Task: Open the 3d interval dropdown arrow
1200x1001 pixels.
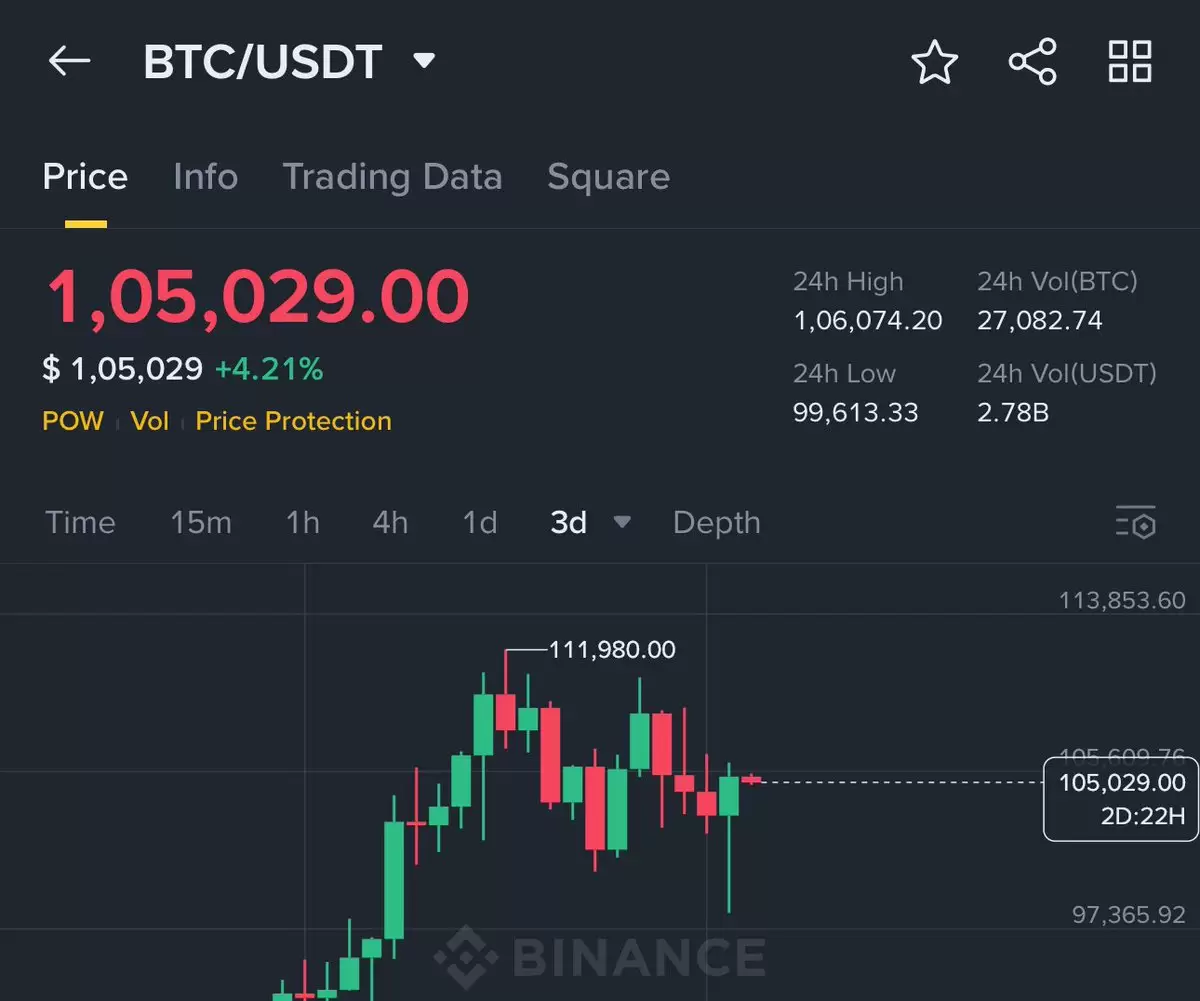Action: tap(622, 522)
